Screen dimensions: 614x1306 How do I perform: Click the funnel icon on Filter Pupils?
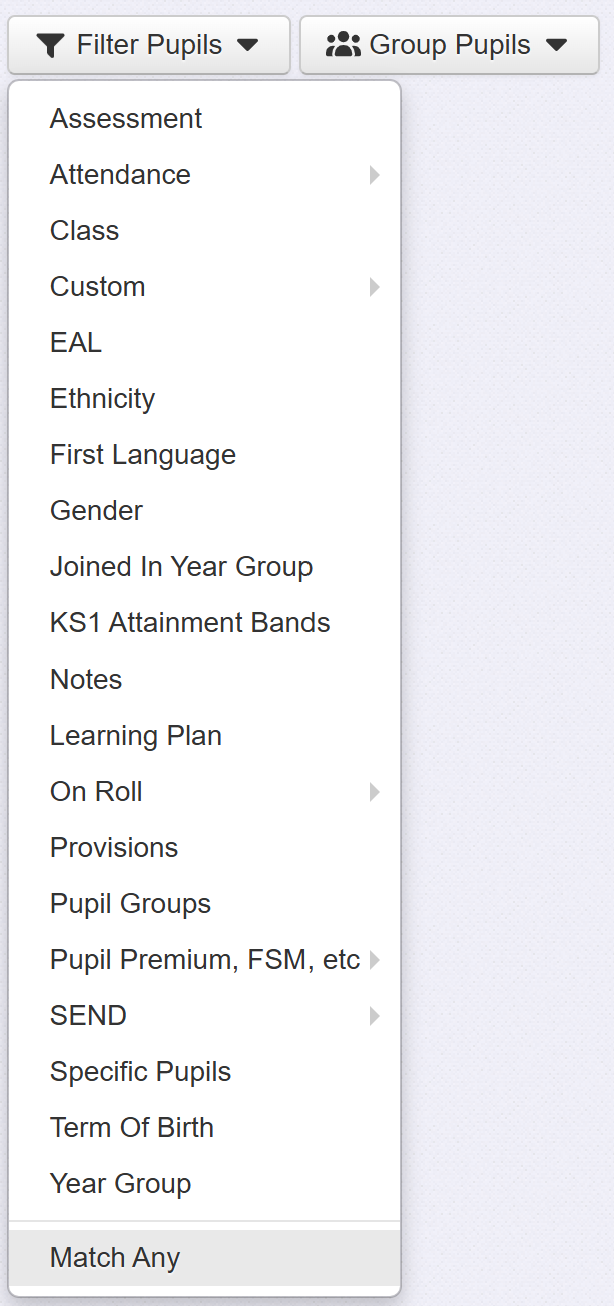pos(49,45)
